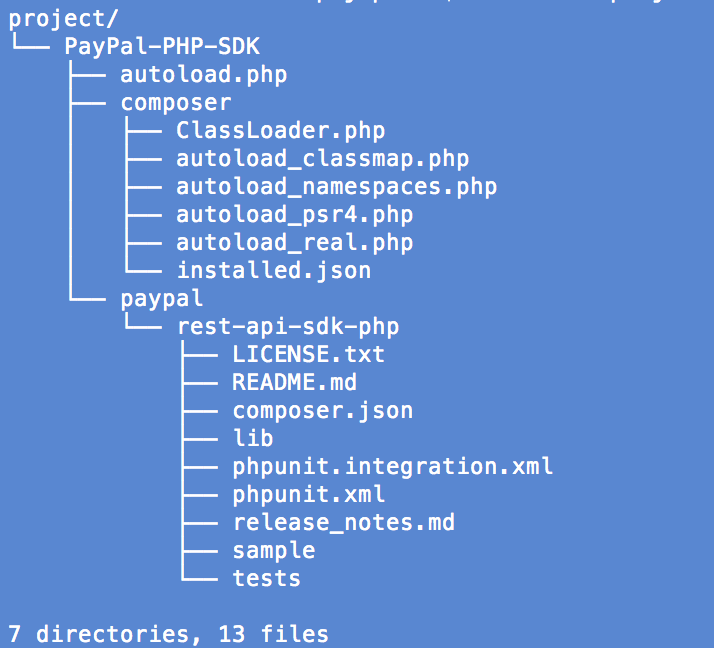Select the top-level autoload.php file
The width and height of the screenshot is (714, 648).
(204, 75)
